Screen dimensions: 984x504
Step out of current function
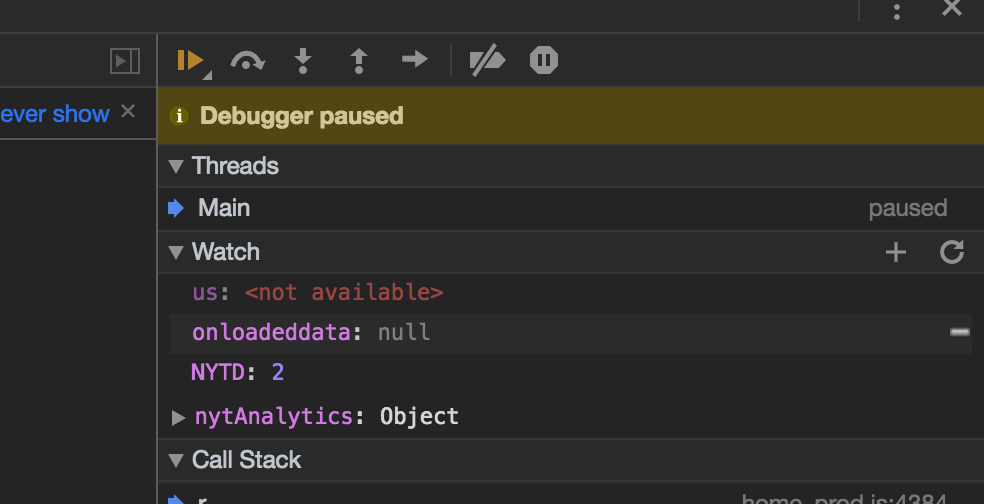359,61
